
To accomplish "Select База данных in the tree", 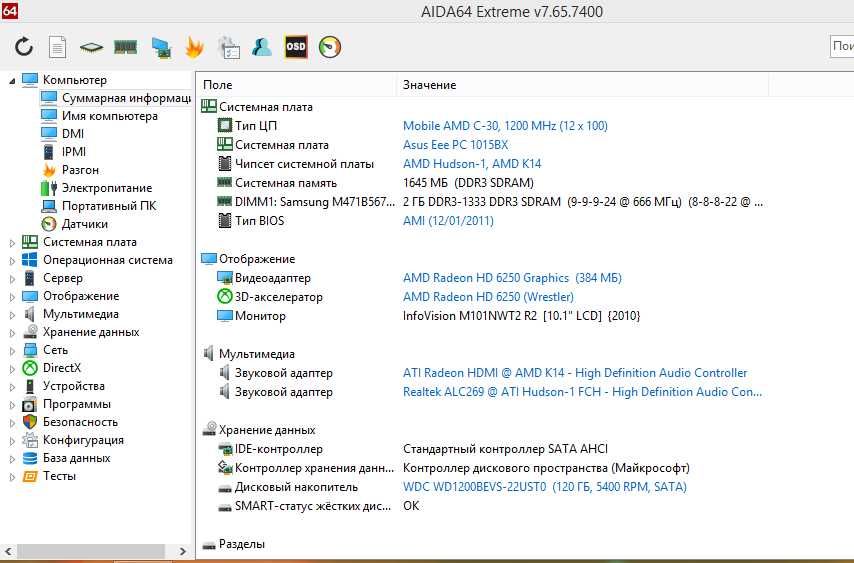I will point(76,458).
